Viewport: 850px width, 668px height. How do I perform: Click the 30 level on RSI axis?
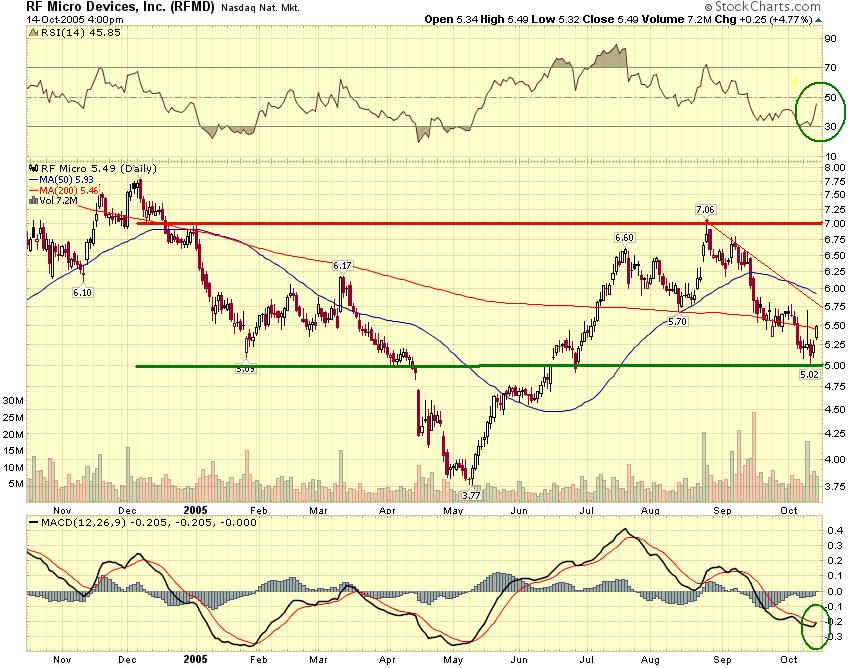click(x=830, y=127)
